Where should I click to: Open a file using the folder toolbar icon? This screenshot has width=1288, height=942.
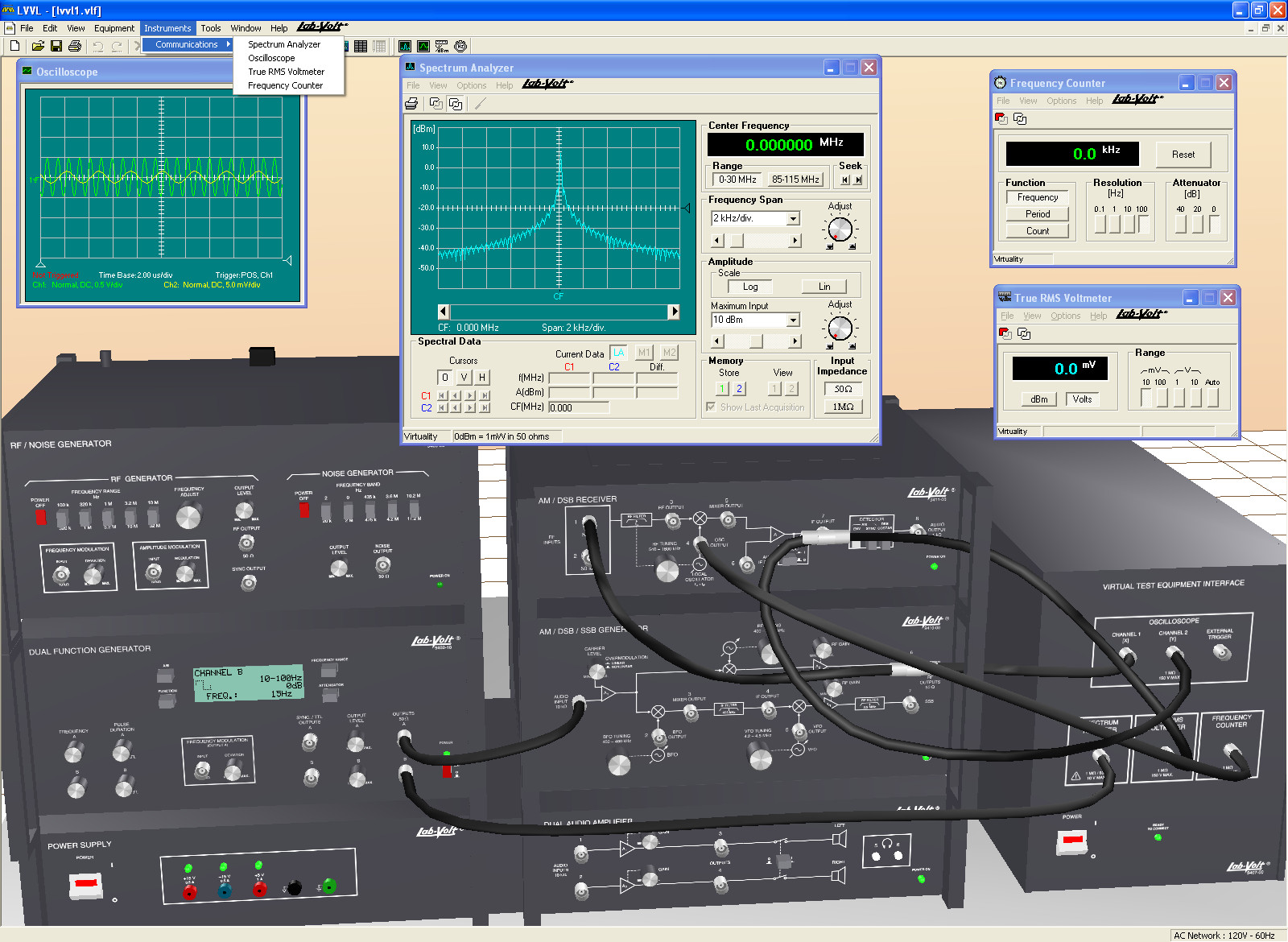37,45
